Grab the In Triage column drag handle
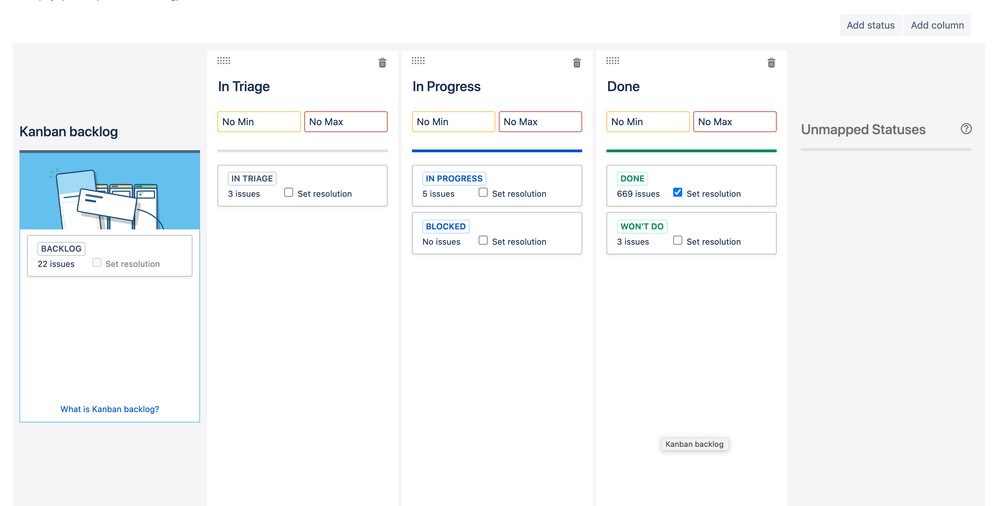 click(x=224, y=61)
